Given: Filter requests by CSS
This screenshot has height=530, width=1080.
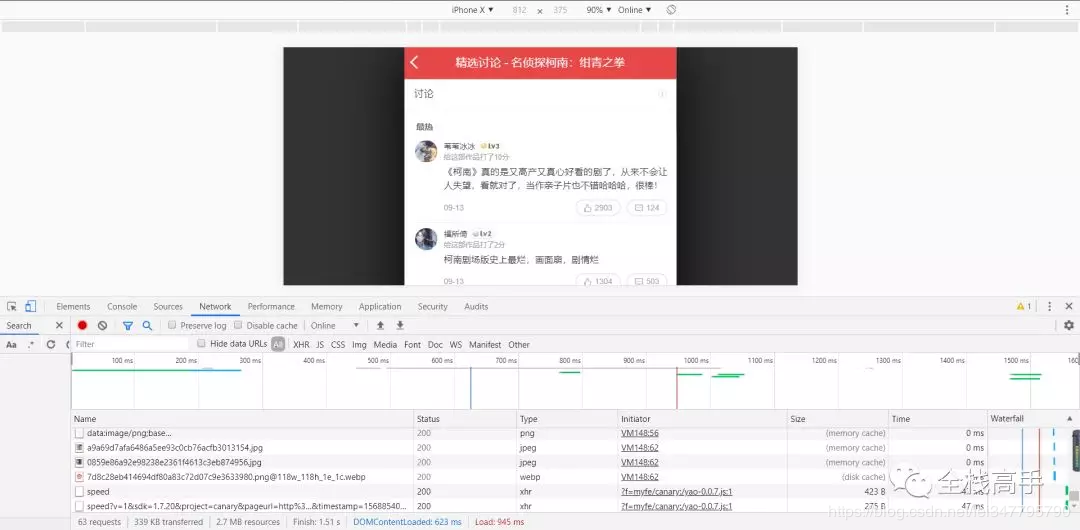Looking at the screenshot, I should point(338,345).
